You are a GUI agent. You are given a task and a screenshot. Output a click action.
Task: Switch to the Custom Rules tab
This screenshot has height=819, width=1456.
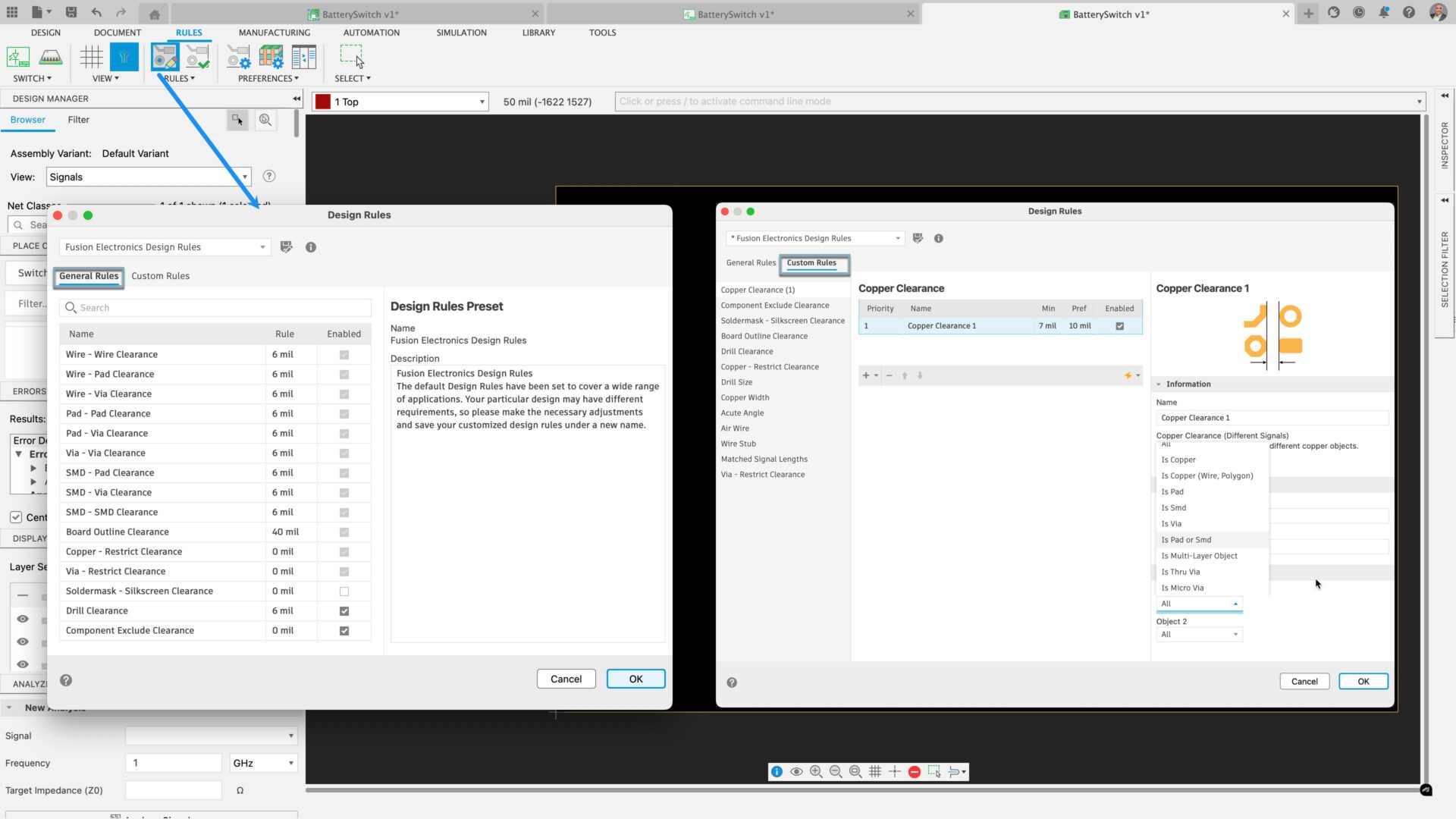click(160, 276)
